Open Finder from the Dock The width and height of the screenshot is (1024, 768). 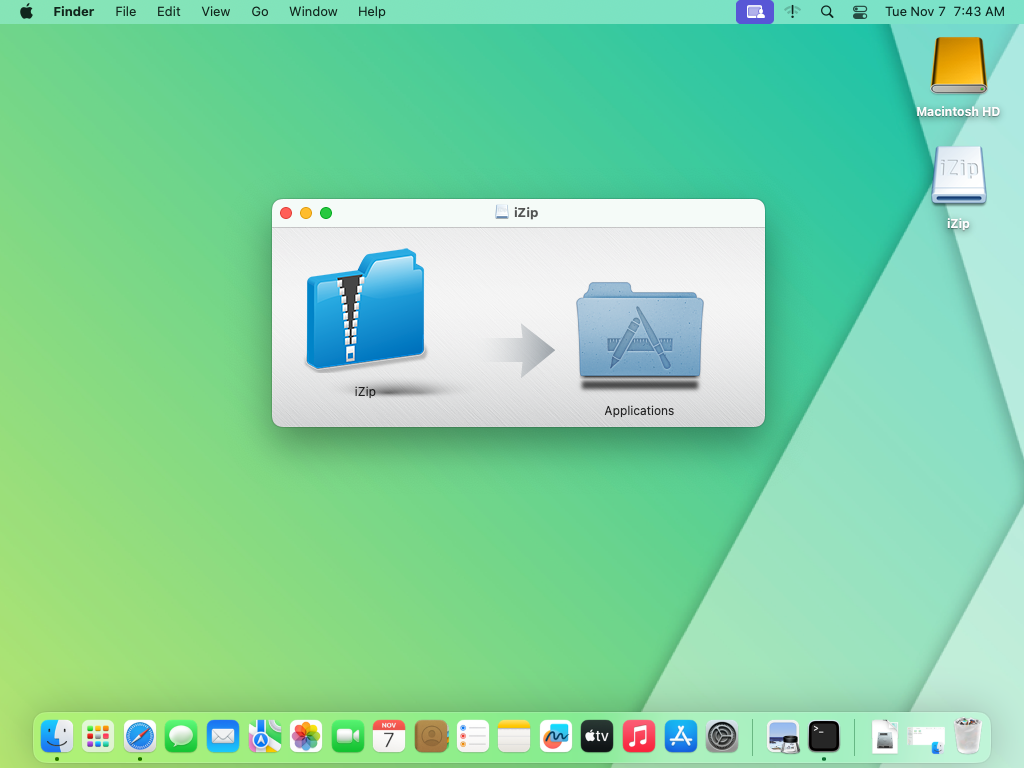tap(57, 737)
